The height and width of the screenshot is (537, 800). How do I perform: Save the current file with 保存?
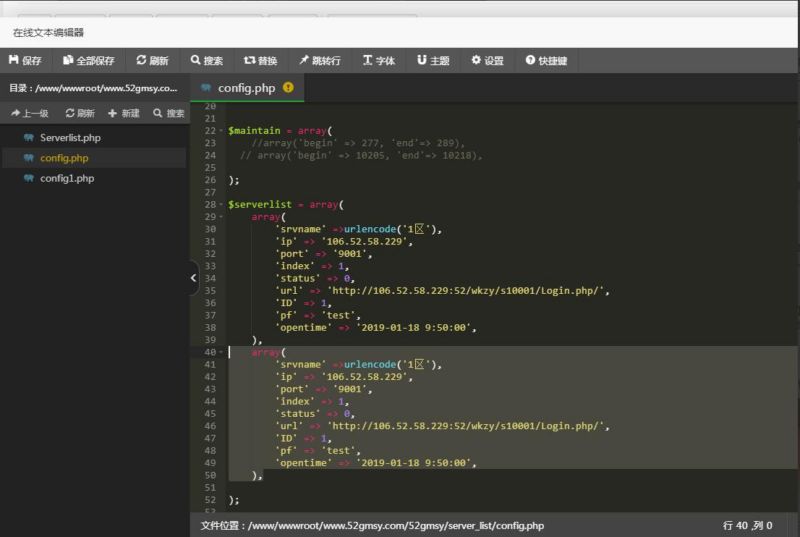coord(25,61)
